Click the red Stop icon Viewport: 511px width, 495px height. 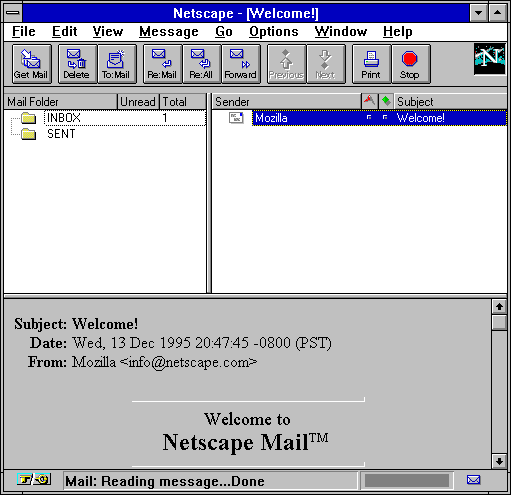pos(411,64)
